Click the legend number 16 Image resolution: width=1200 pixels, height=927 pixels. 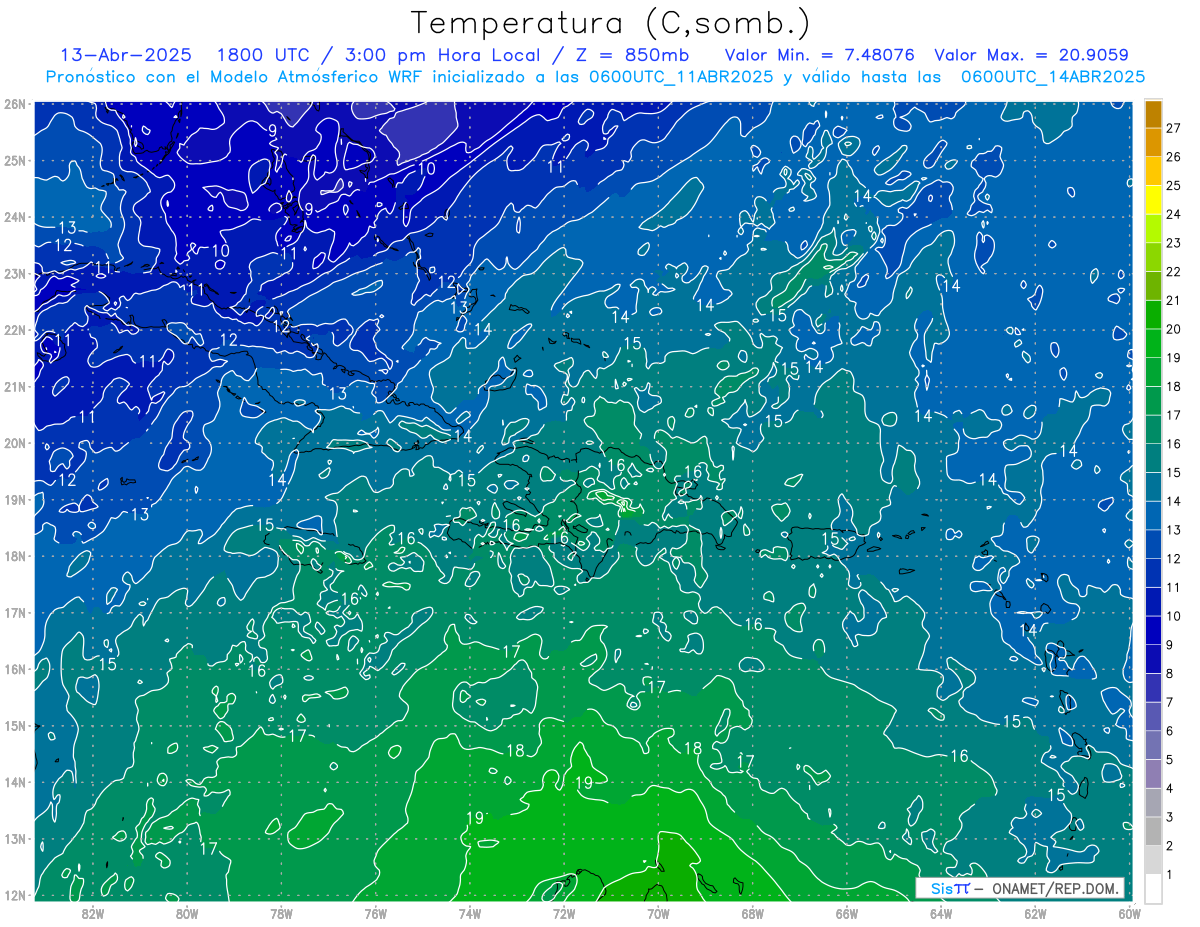tap(1173, 444)
